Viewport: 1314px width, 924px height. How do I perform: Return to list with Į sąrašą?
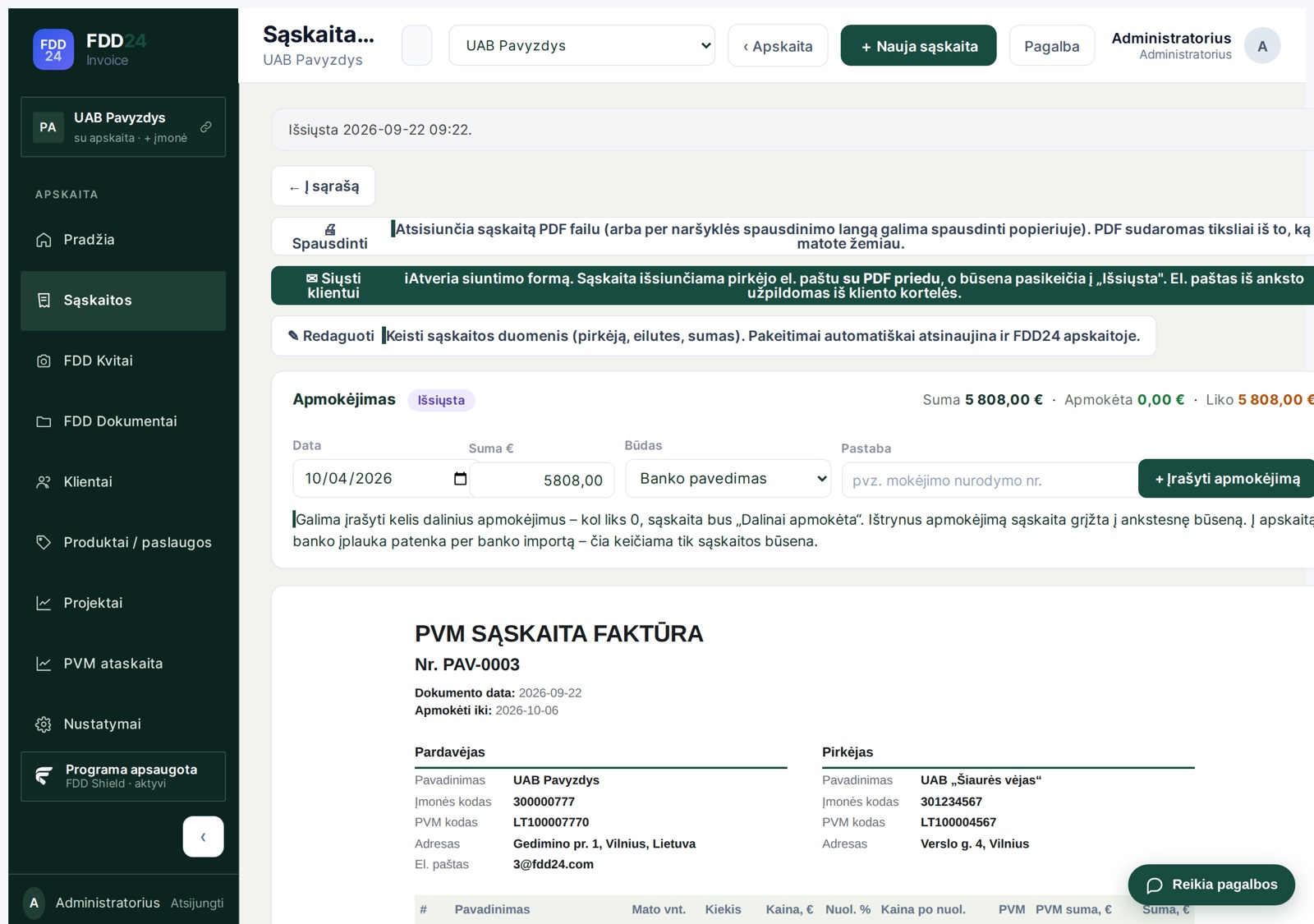pyautogui.click(x=324, y=186)
